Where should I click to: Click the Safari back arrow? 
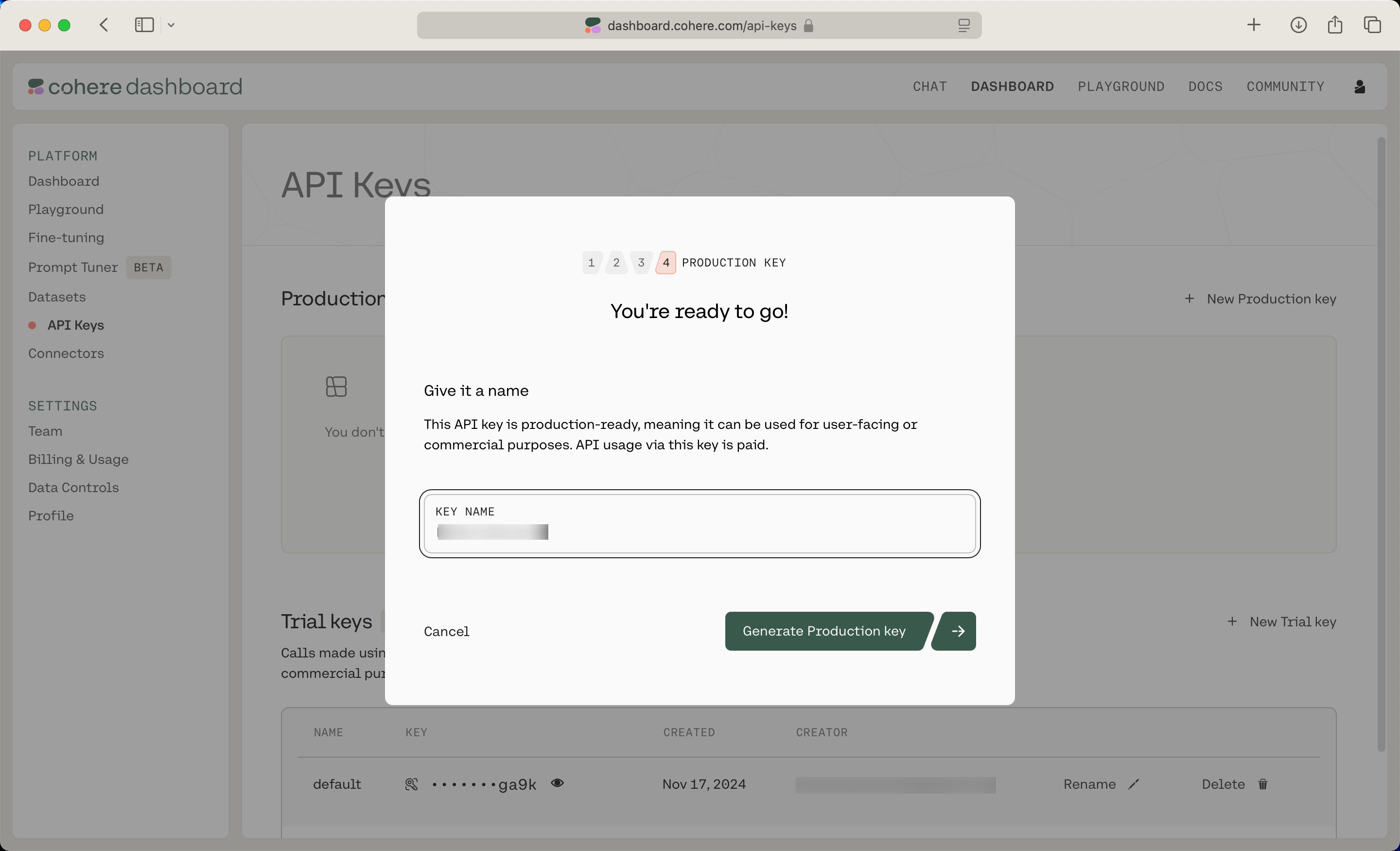click(104, 25)
